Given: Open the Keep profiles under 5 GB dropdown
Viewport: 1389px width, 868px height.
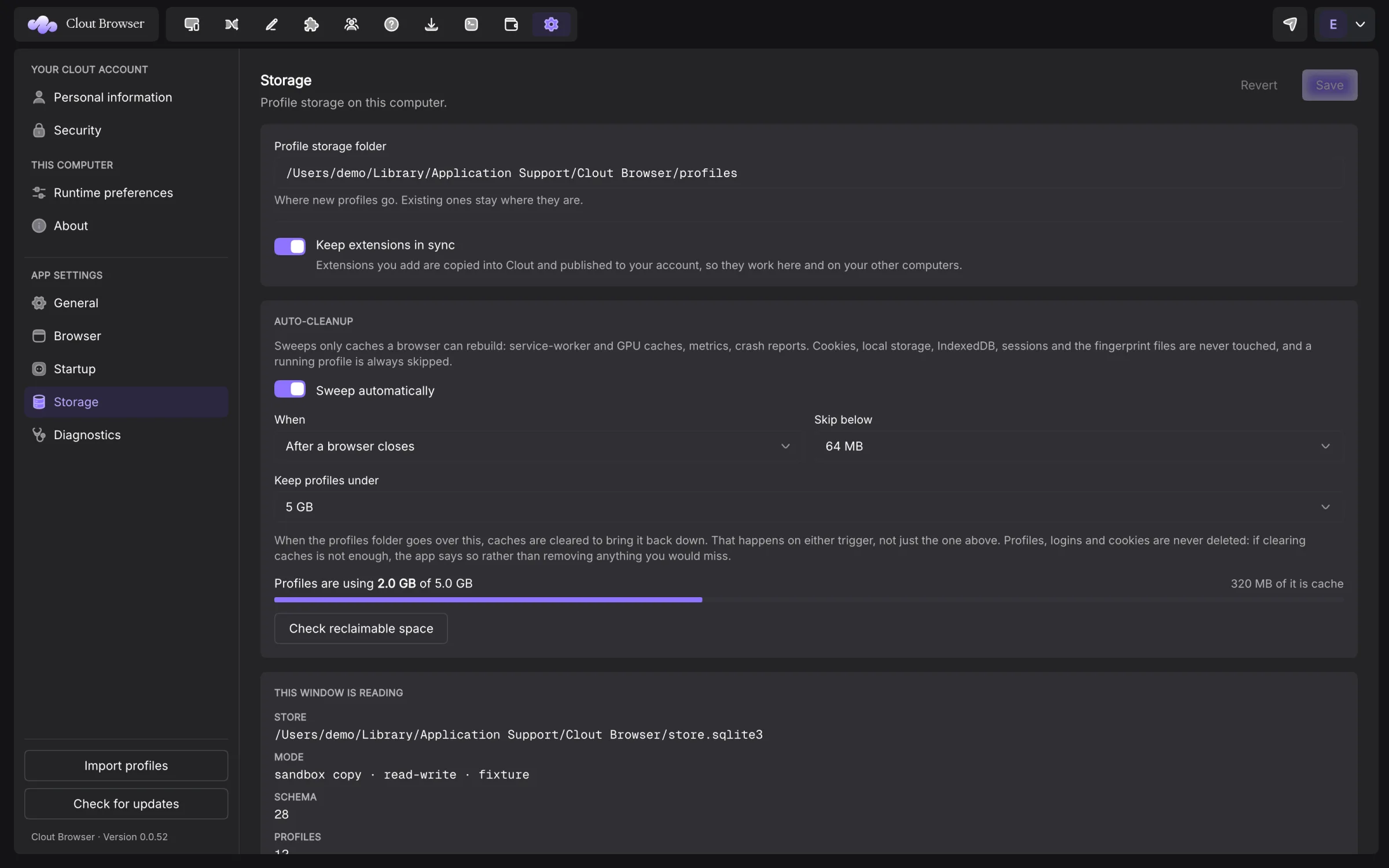Looking at the screenshot, I should pyautogui.click(x=808, y=507).
